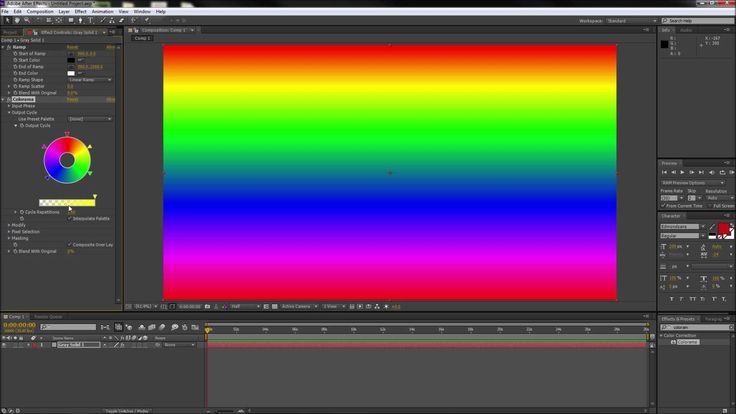Open the Animation menu

coord(102,11)
